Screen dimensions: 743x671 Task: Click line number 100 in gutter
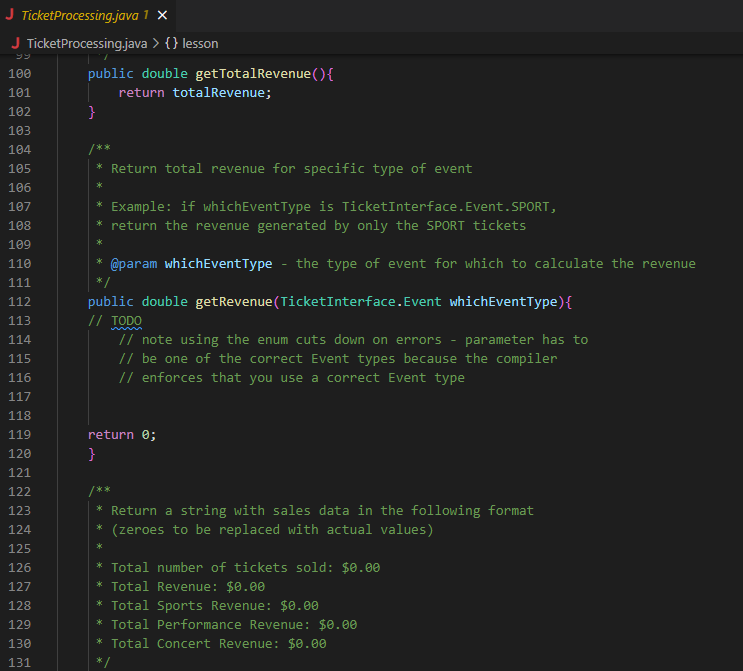[20, 74]
